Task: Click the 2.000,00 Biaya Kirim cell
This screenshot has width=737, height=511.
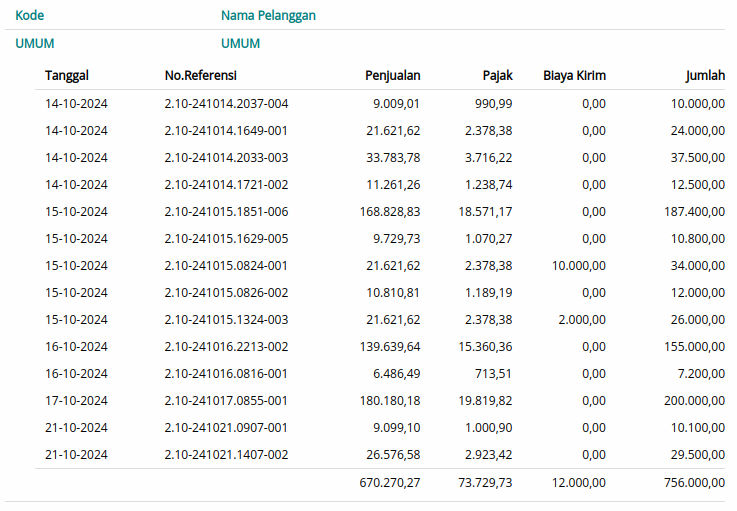Action: [581, 319]
